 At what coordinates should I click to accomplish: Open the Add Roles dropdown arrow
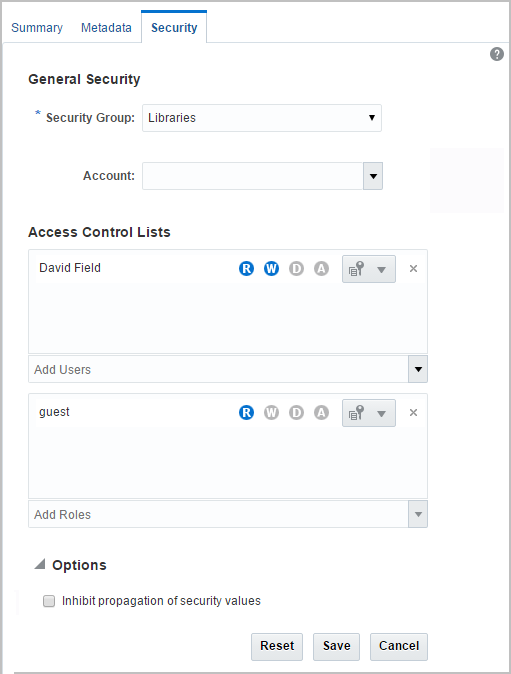(x=418, y=514)
